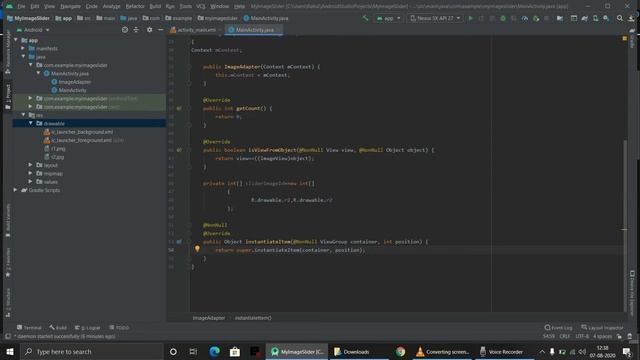
Task: Click Scroll from Source target icon
Action: [x=125, y=30]
